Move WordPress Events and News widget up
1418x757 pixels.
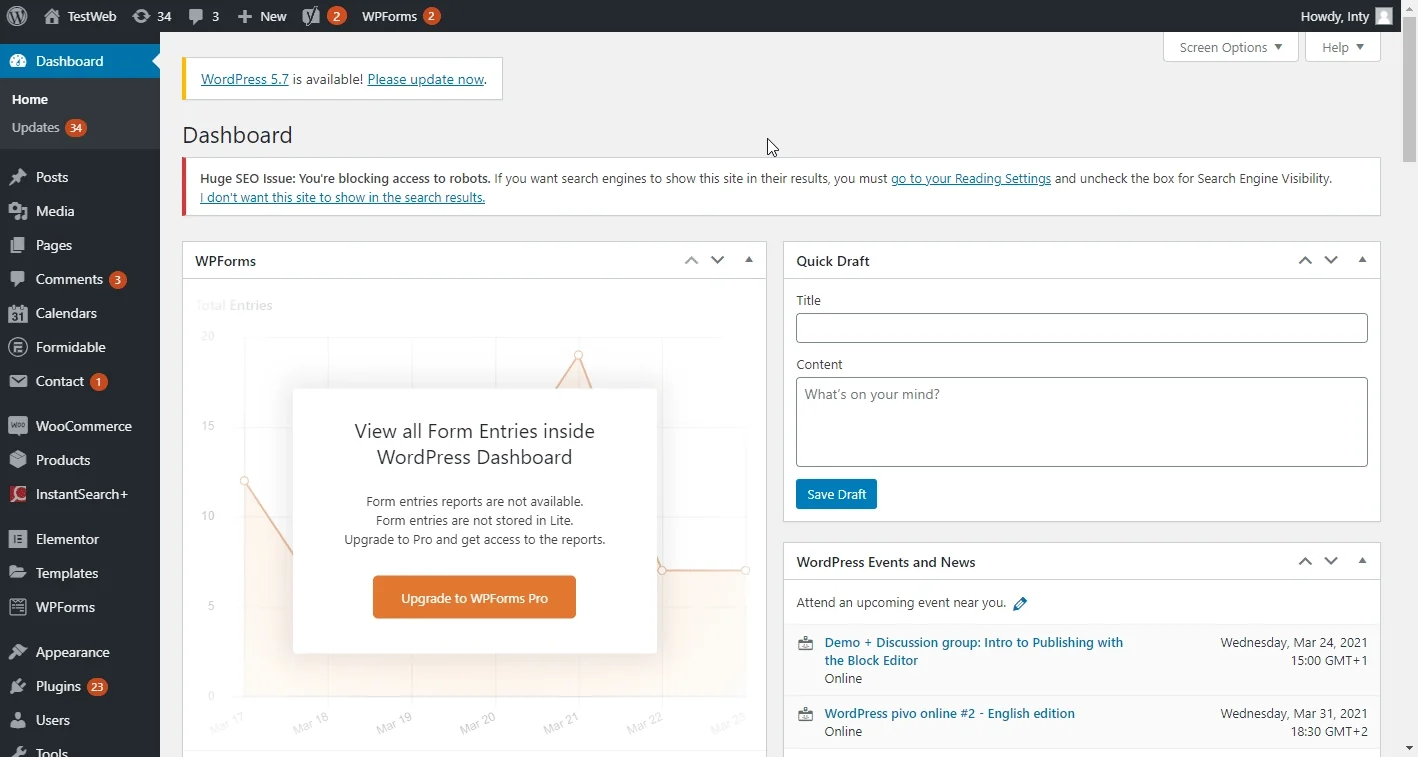(x=1305, y=561)
